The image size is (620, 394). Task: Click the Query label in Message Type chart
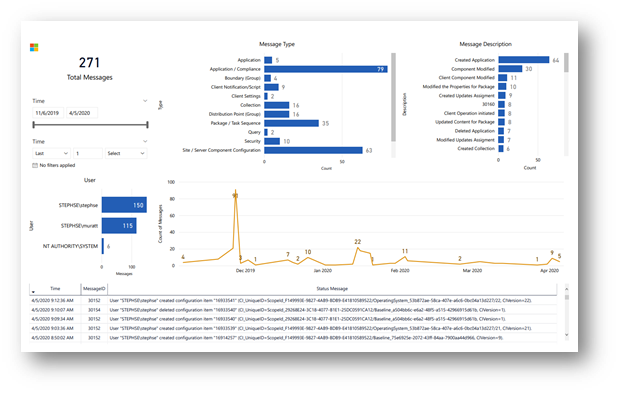(x=254, y=132)
